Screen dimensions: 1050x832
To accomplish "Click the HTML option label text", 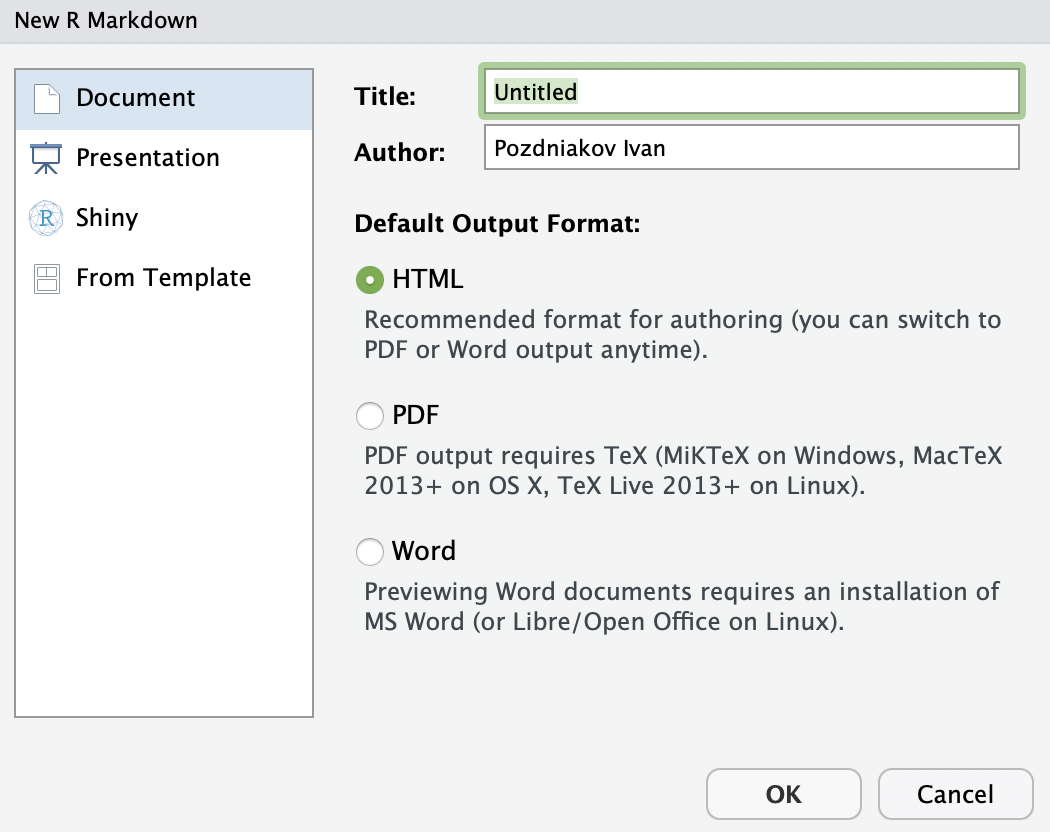I will (428, 281).
